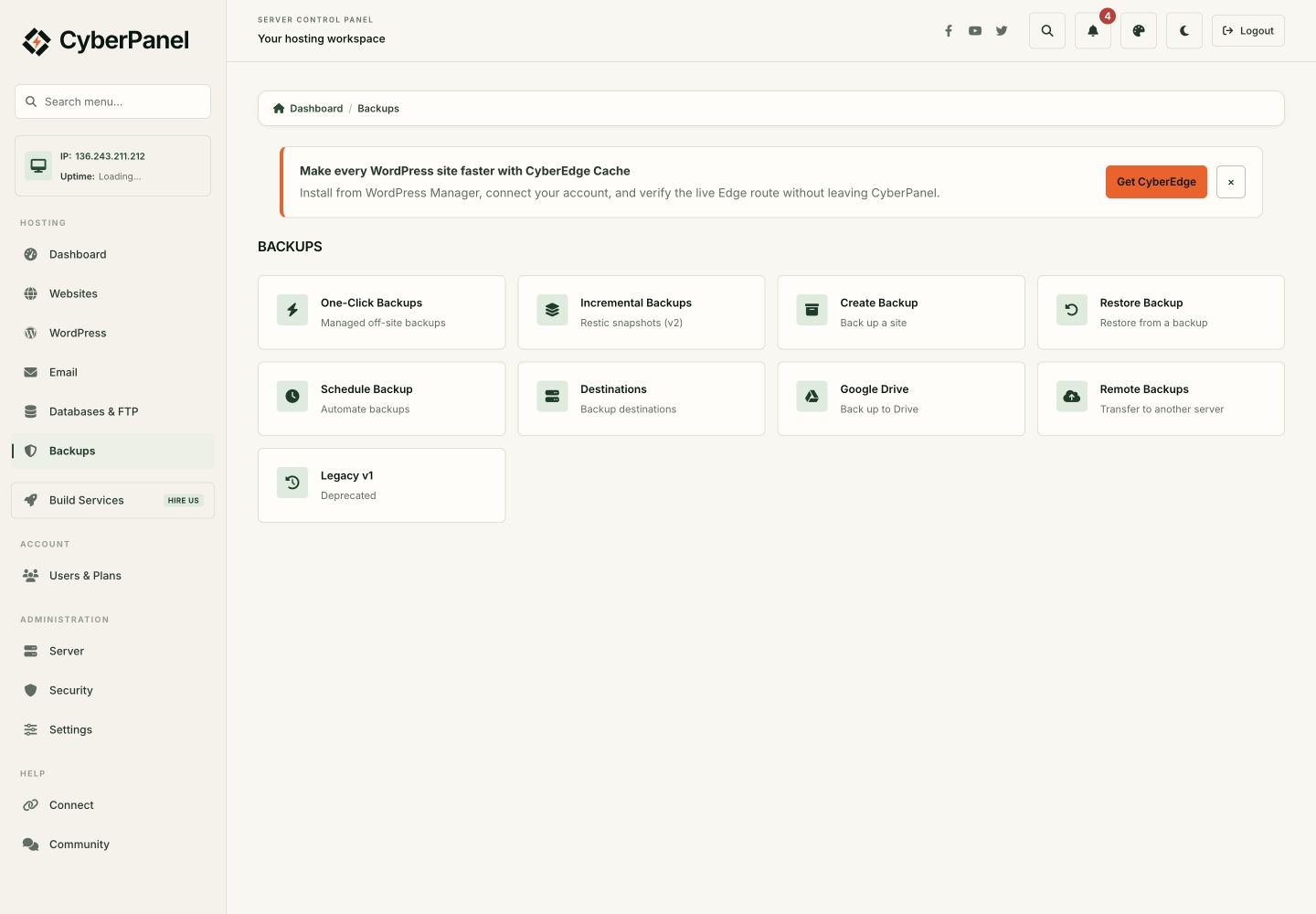Click the server monitor icon near IP
Screen dimensions: 1316x914
pyautogui.click(x=38, y=165)
